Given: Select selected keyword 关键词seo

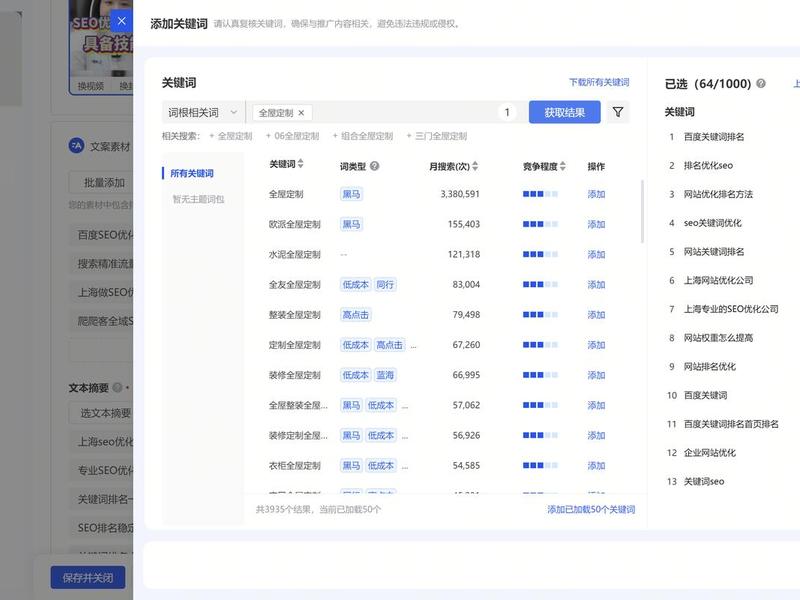Looking at the screenshot, I should pos(704,481).
